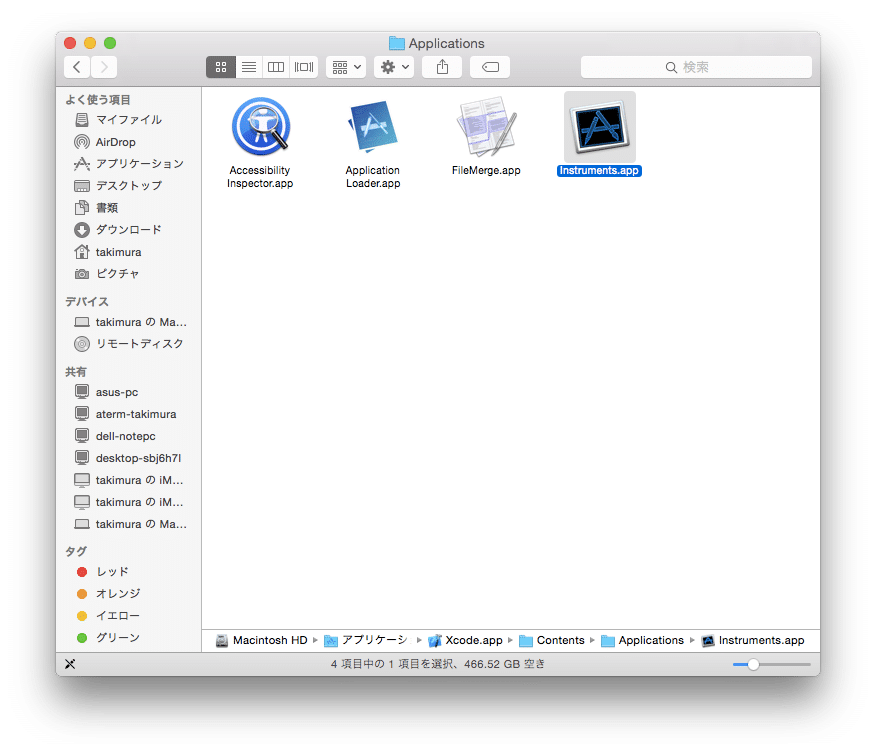Screen dimensions: 876x756
Task: Click Instruments.app in the path bar
Action: pyautogui.click(x=753, y=640)
